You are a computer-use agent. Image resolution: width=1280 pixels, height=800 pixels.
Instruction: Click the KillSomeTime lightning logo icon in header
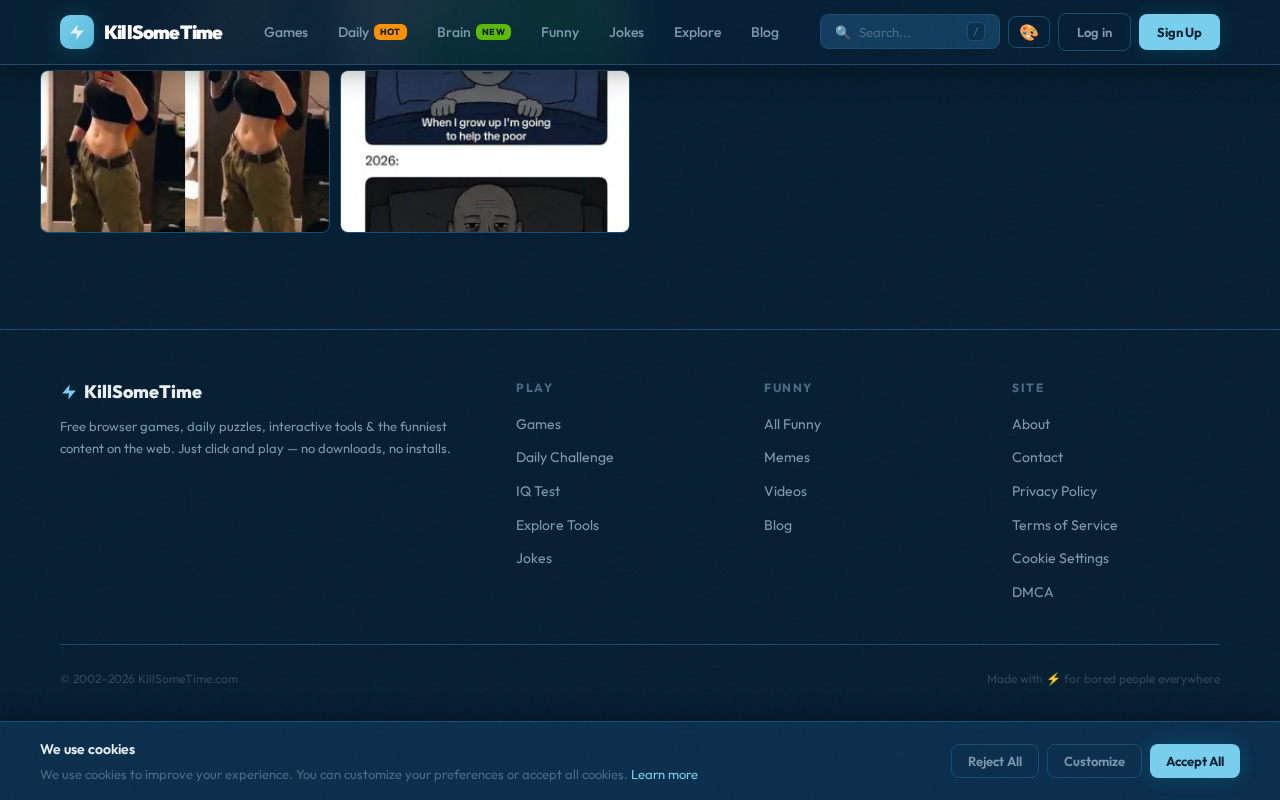(x=77, y=32)
